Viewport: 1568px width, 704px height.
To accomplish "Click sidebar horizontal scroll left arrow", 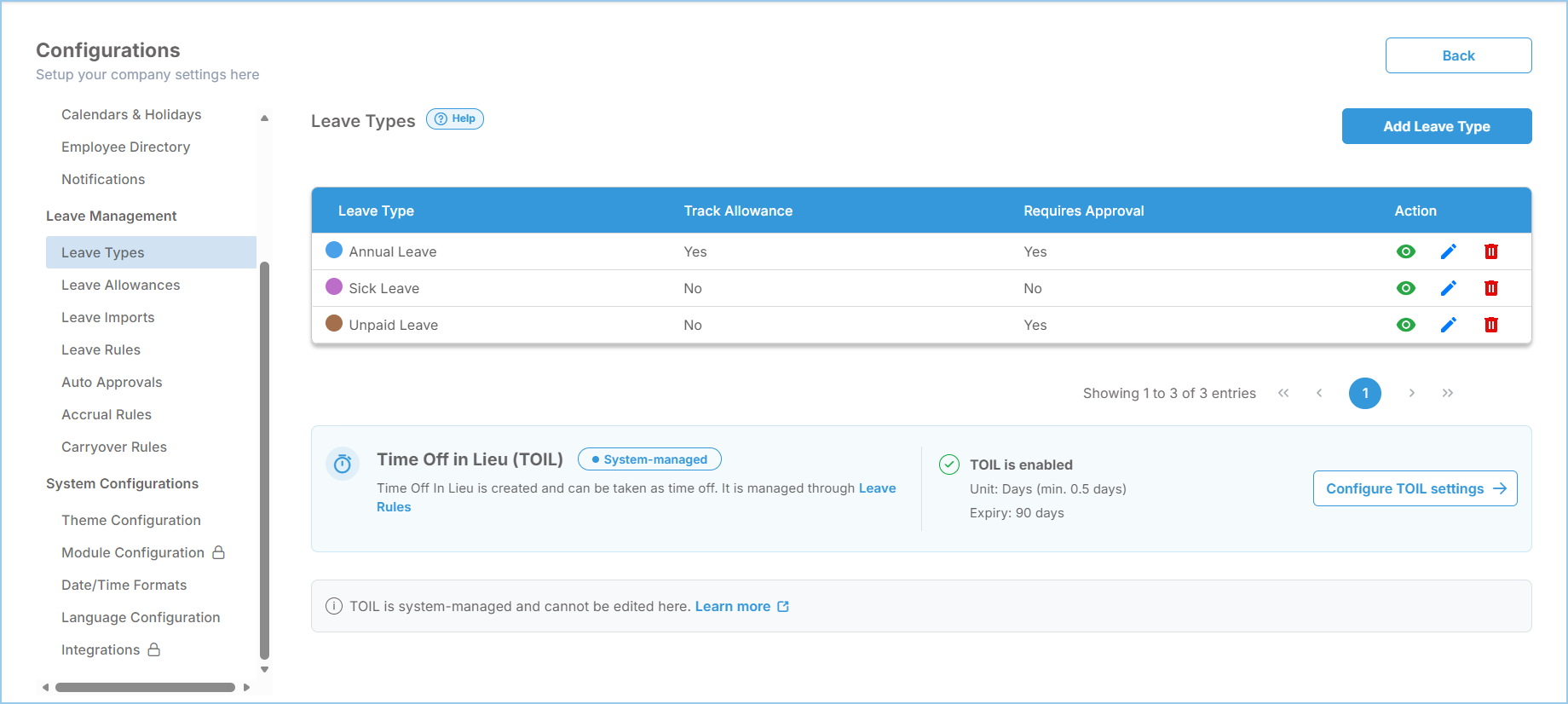I will pyautogui.click(x=46, y=687).
